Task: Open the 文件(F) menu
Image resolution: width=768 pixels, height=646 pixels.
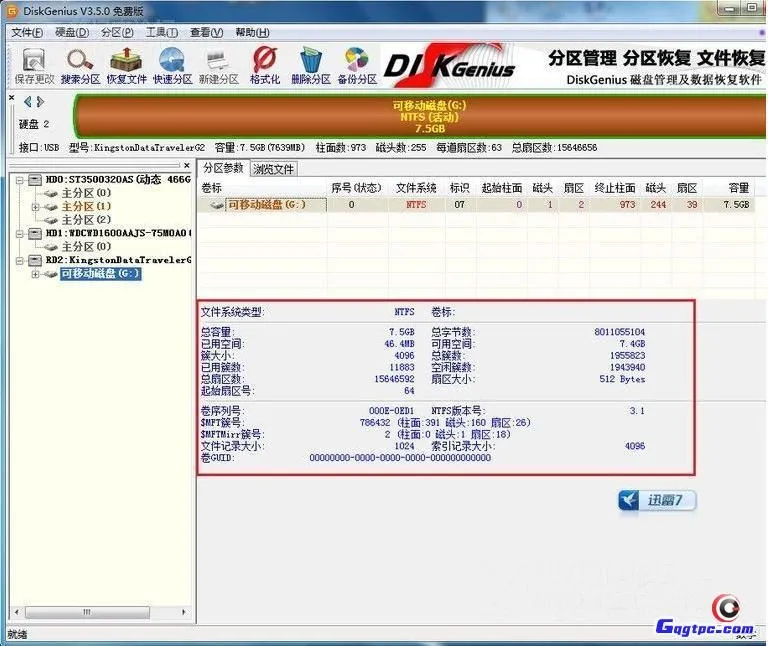Action: coord(27,32)
